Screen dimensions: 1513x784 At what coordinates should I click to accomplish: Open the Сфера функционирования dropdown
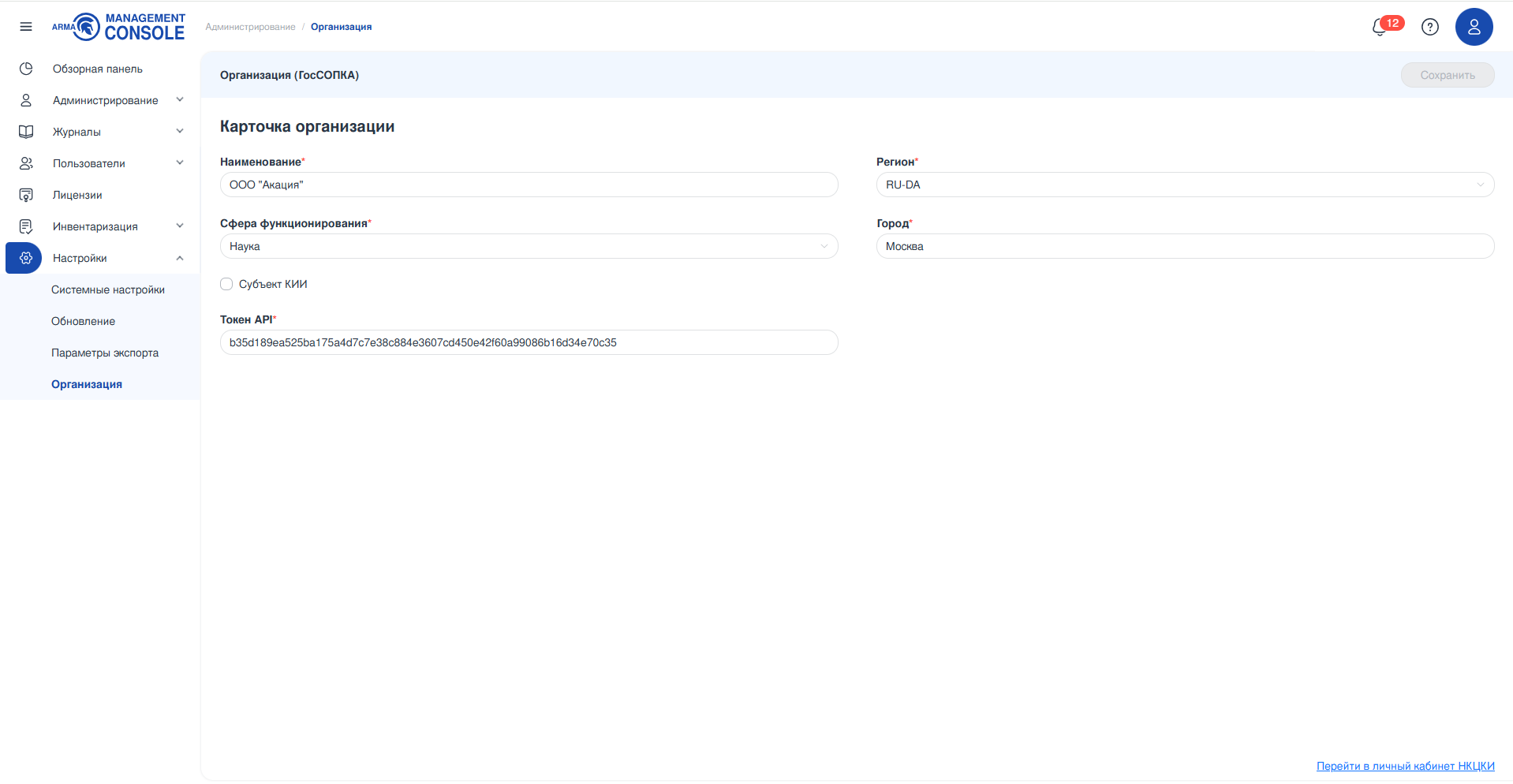pyautogui.click(x=529, y=246)
